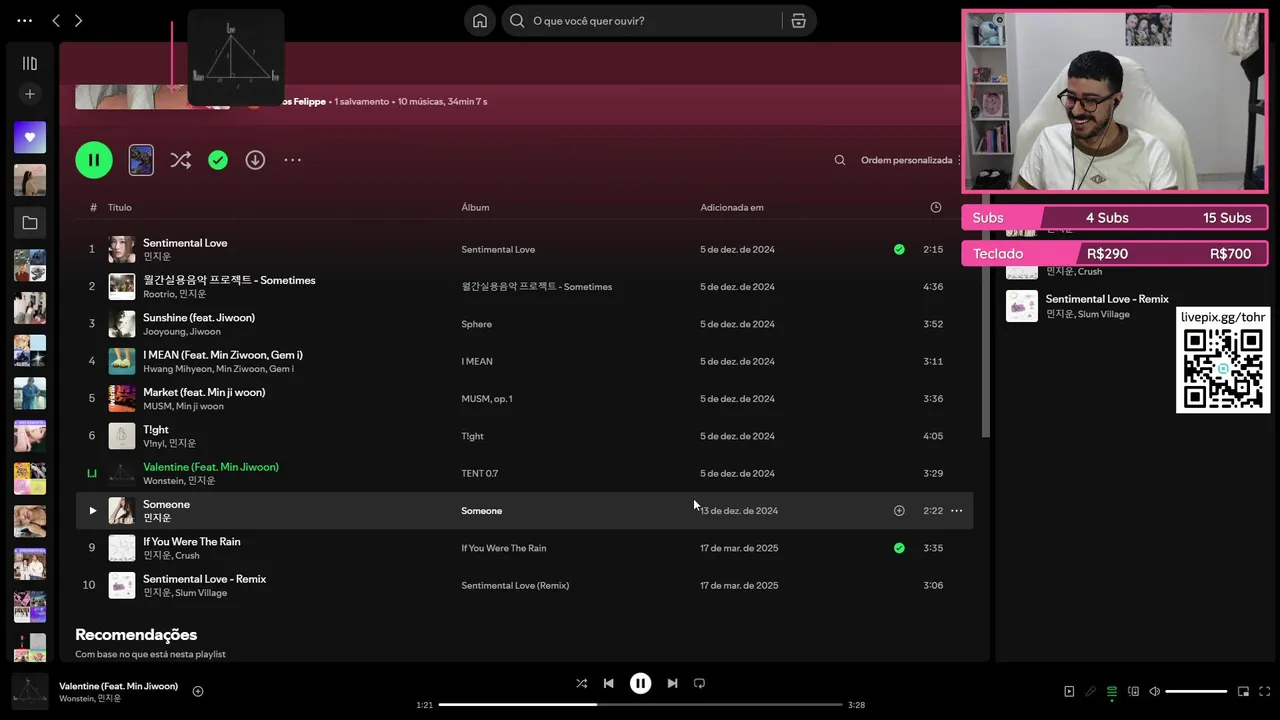Click the 'Sentimental Love - Remix' row thumbnail
The width and height of the screenshot is (1280, 720).
click(122, 585)
